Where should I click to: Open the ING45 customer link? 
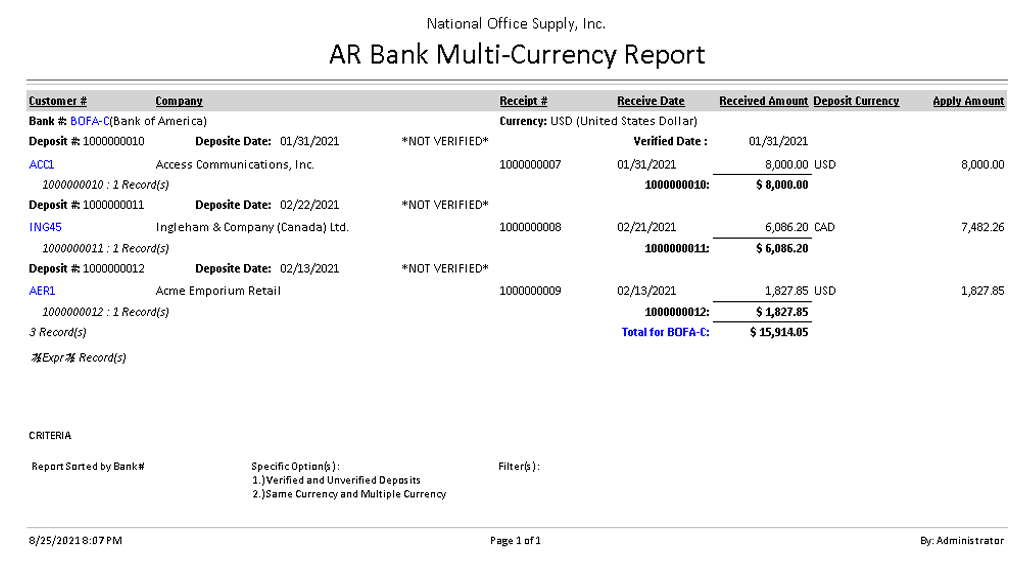46,227
